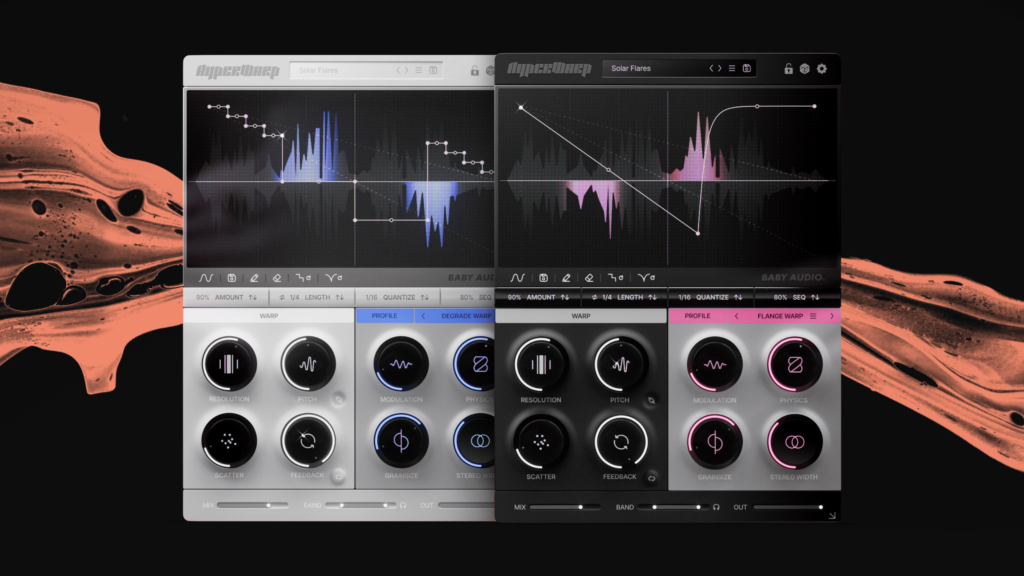Screen dimensions: 1024x576
Task: Save preset with disk icon in light window
Action: (433, 70)
